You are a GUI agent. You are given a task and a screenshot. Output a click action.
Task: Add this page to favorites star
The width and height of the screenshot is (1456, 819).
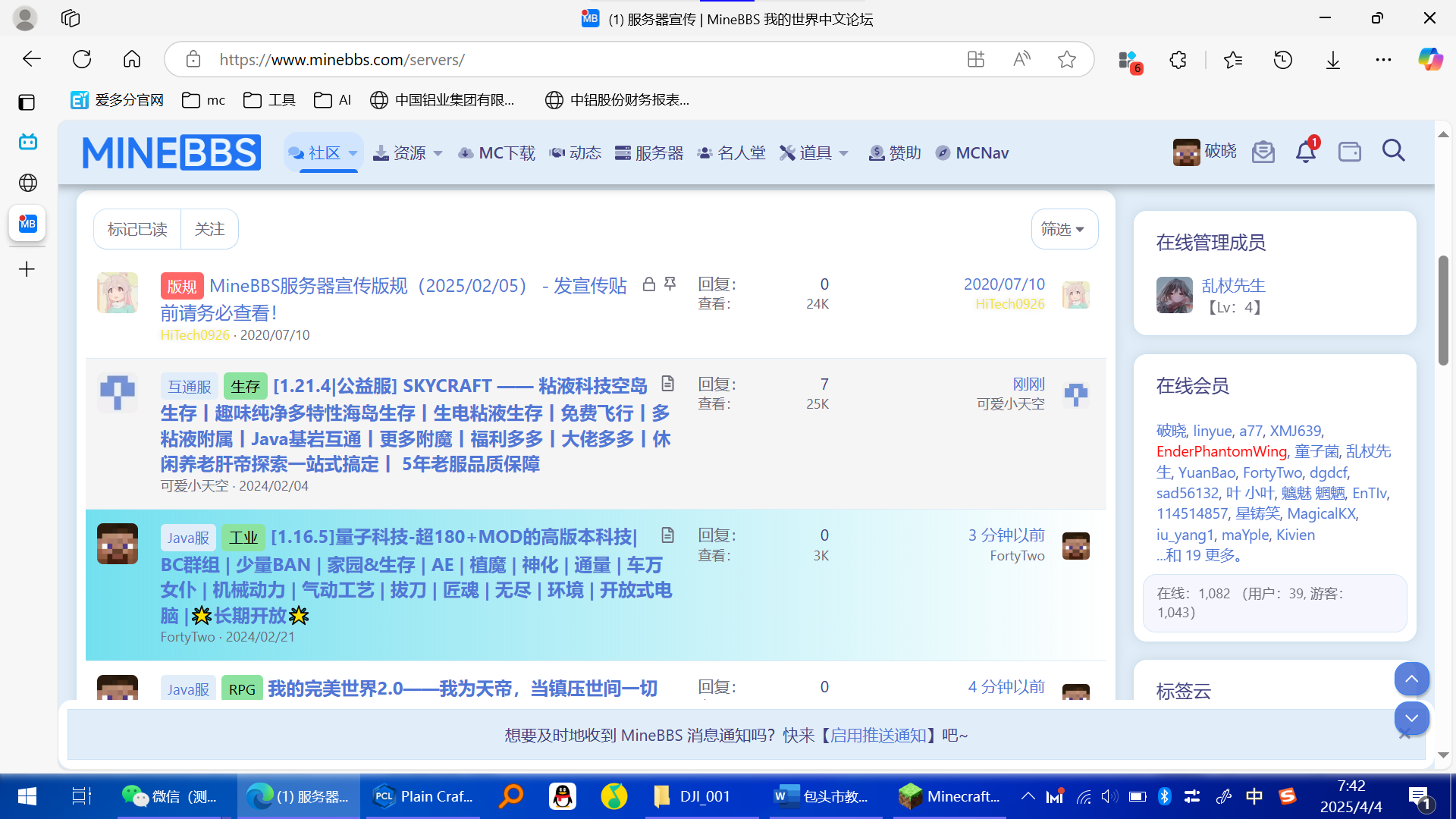click(1067, 59)
